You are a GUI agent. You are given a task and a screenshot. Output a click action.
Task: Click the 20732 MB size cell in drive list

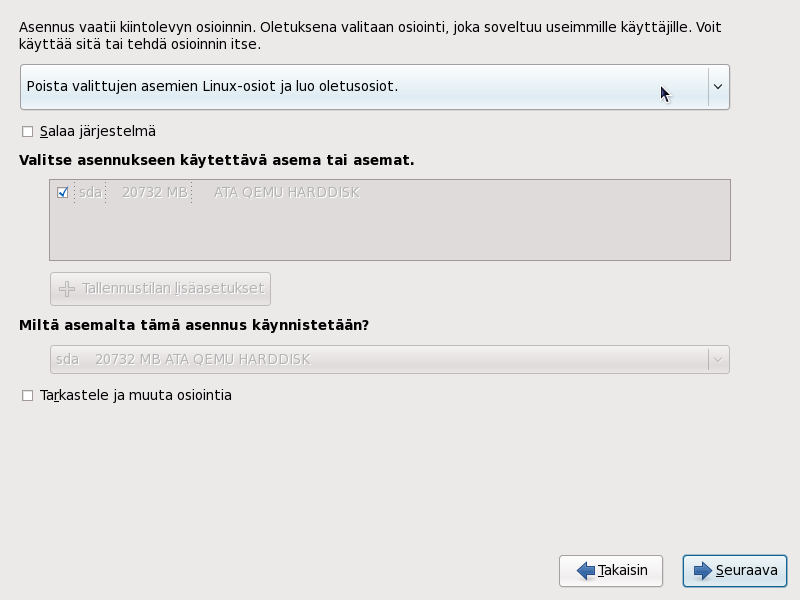[155, 192]
